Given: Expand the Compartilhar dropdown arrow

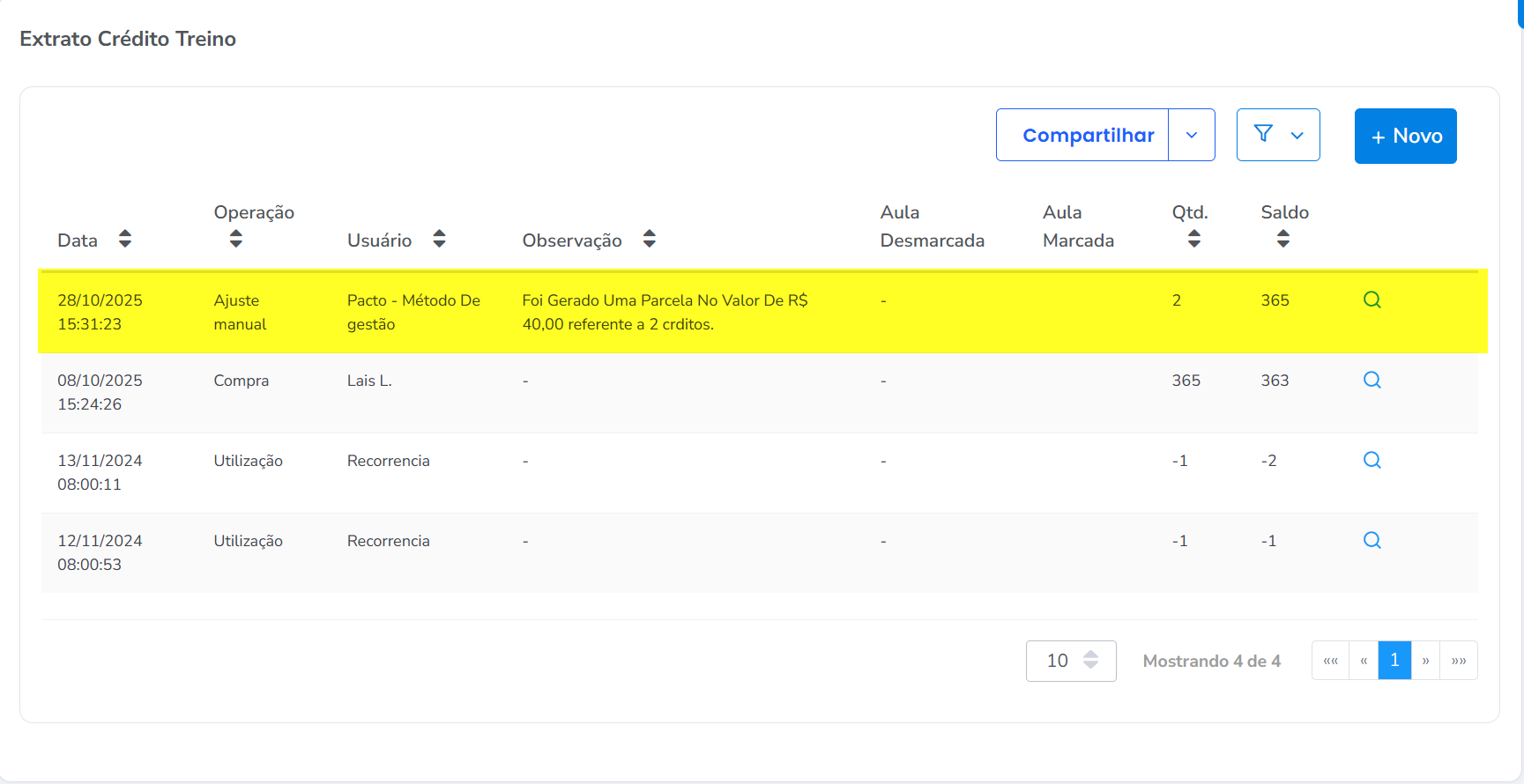Looking at the screenshot, I should [x=1192, y=136].
